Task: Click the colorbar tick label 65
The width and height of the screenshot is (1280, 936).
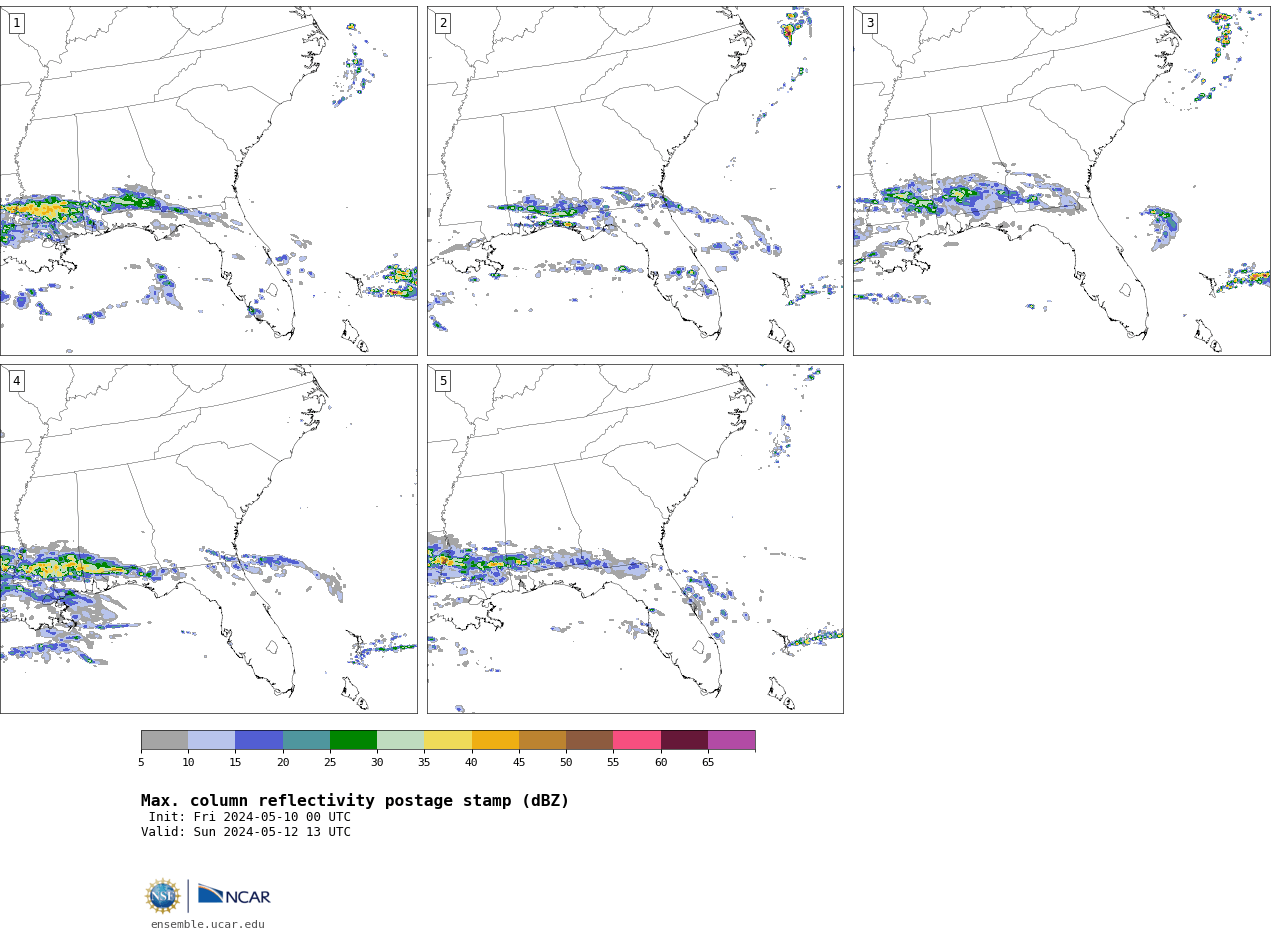Action: [x=708, y=763]
